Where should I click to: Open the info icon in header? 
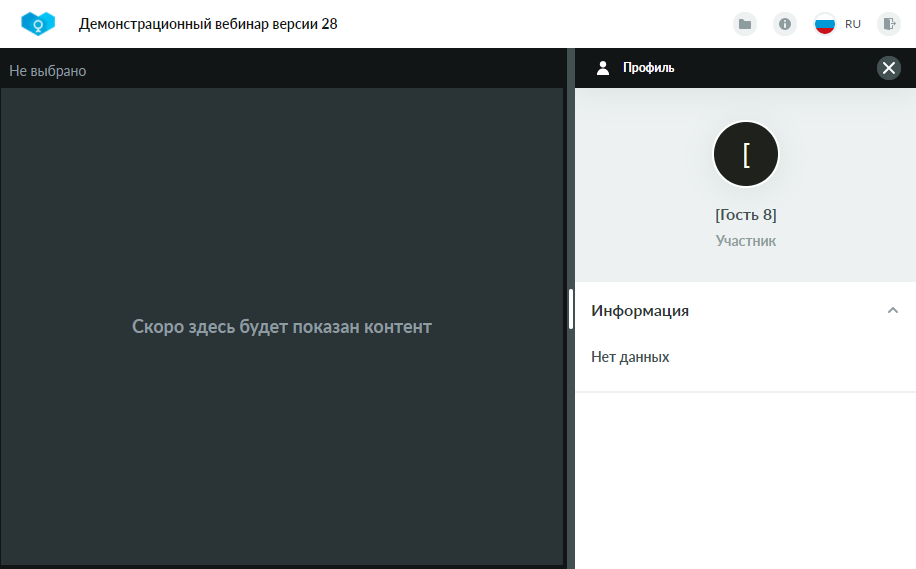click(x=785, y=24)
